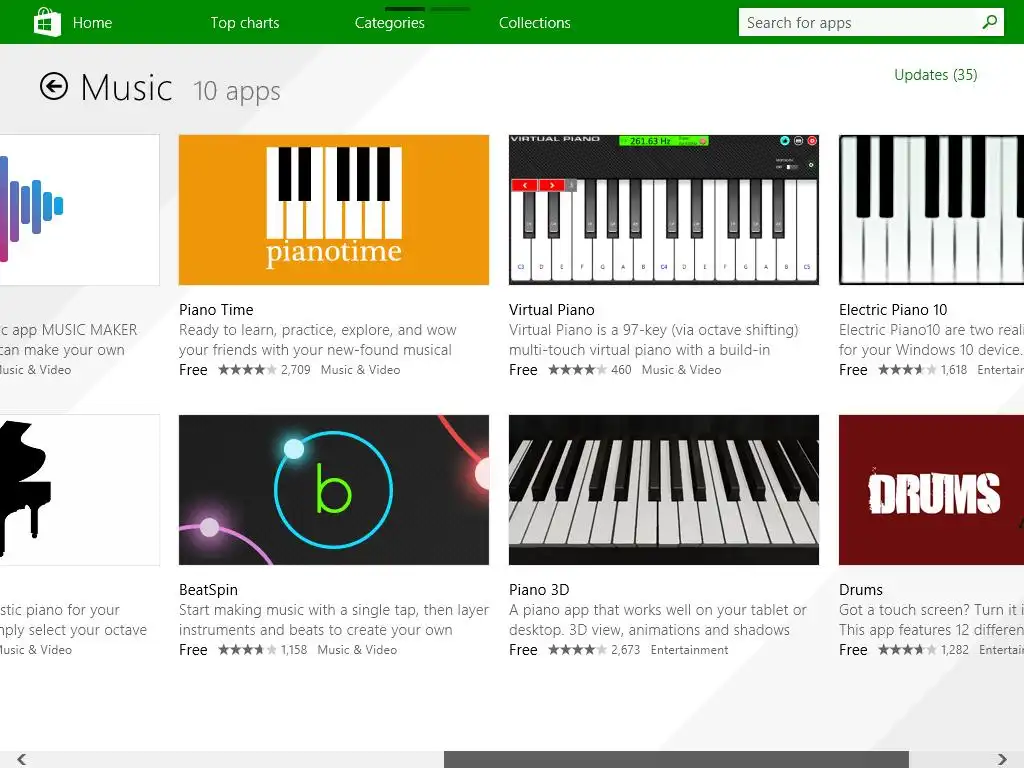Open the Categories tab
Screen dimensions: 1024x768
pyautogui.click(x=390, y=23)
